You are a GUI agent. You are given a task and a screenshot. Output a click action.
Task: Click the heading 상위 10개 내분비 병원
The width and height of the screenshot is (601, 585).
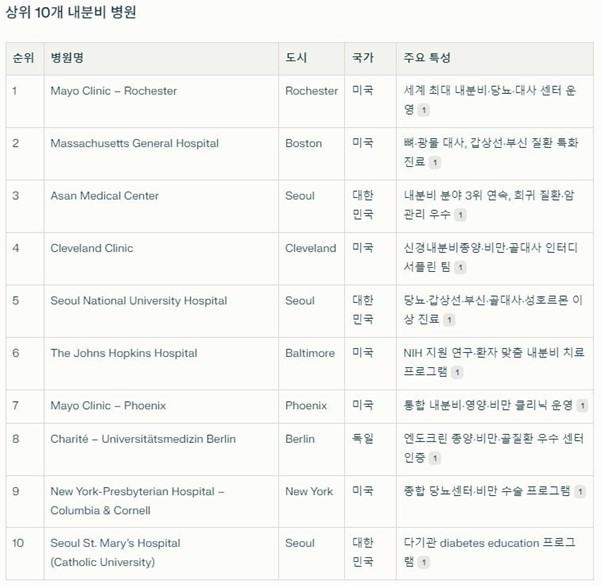tap(71, 12)
